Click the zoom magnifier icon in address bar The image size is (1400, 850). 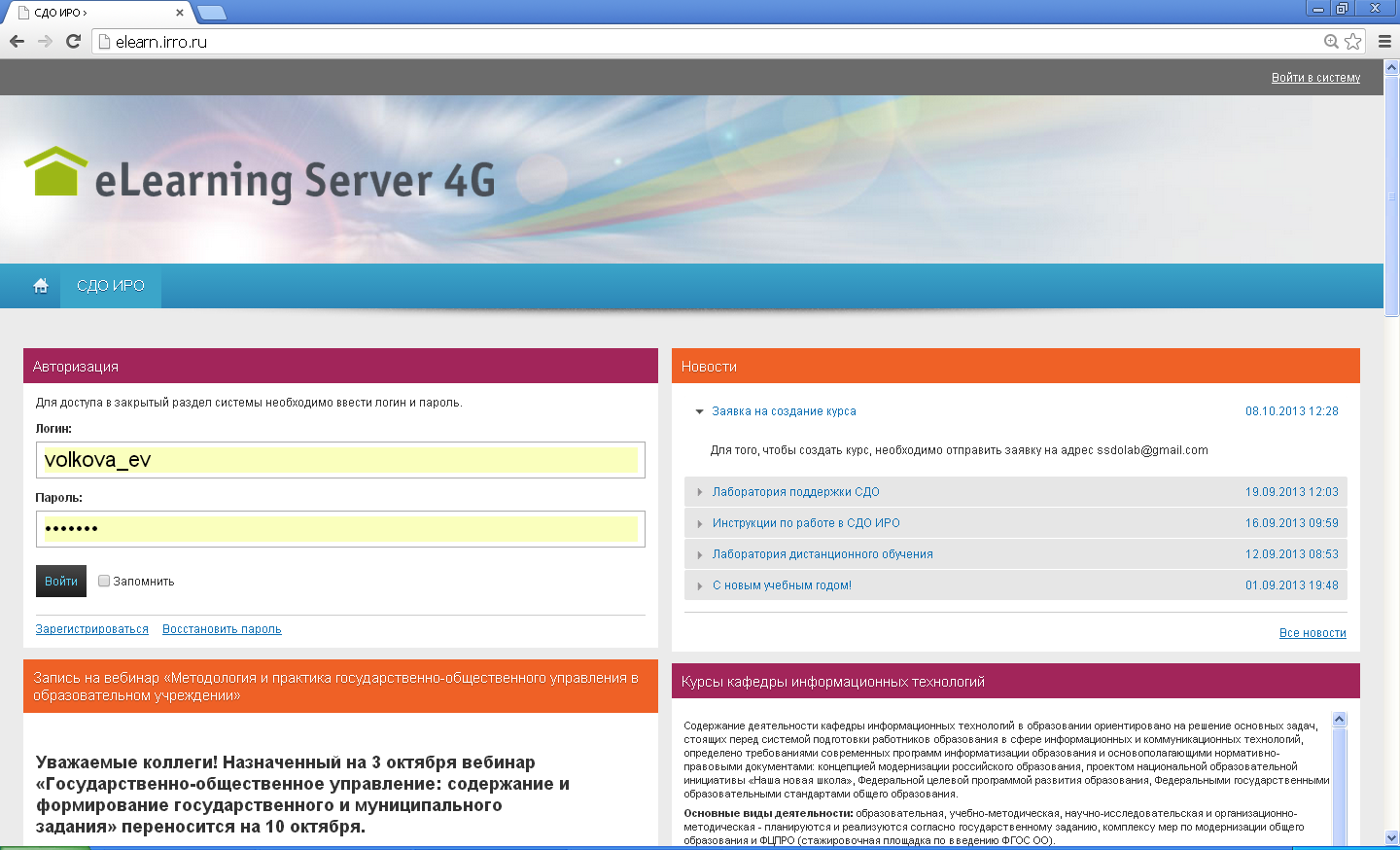(1331, 41)
